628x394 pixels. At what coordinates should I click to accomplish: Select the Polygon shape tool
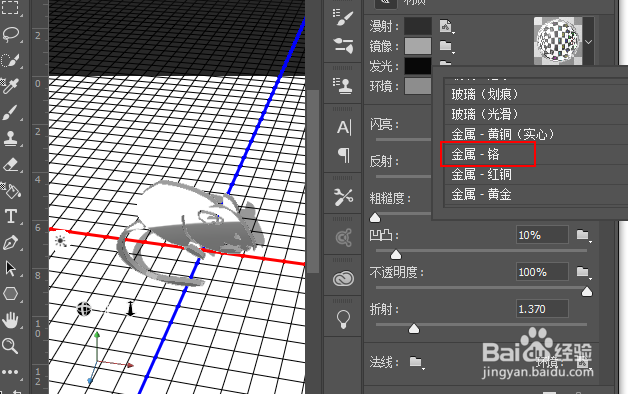(x=10, y=294)
